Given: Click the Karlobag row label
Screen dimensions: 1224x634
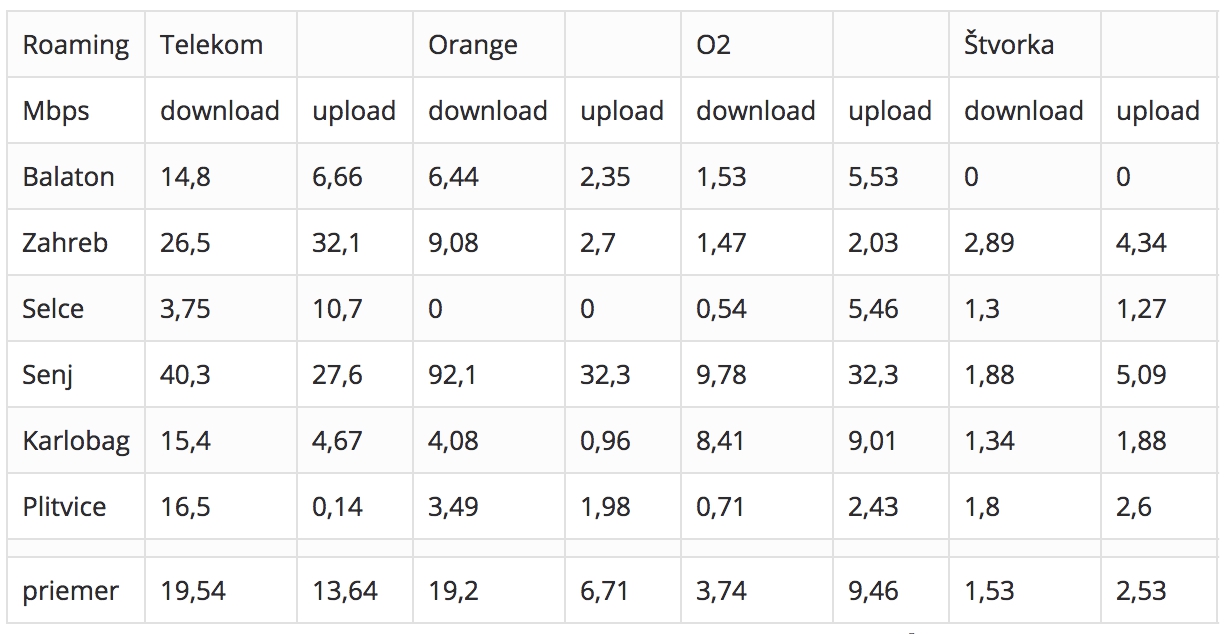Looking at the screenshot, I should [x=76, y=441].
